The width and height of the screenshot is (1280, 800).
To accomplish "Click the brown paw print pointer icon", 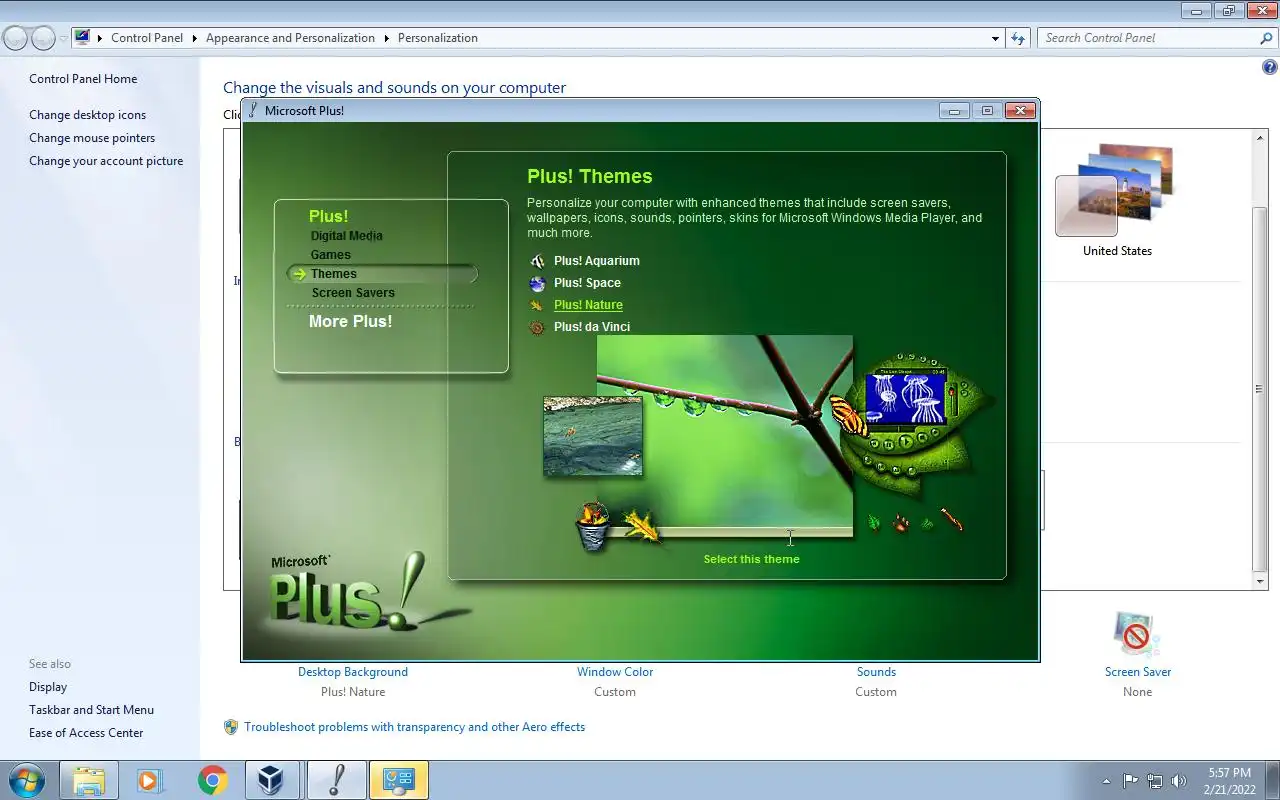I will [x=901, y=522].
